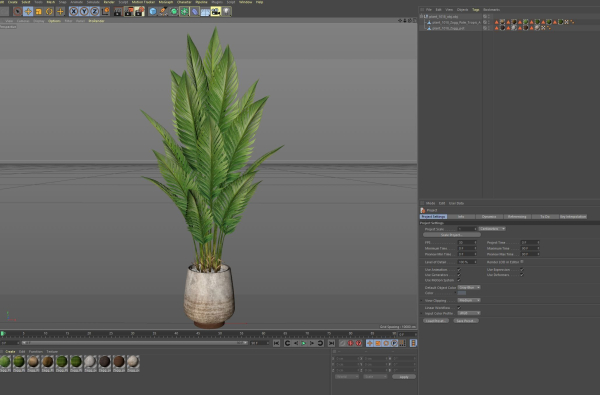Screen dimensions: 600x395
Task: Open the object manager Tags menu
Action: click(475, 10)
